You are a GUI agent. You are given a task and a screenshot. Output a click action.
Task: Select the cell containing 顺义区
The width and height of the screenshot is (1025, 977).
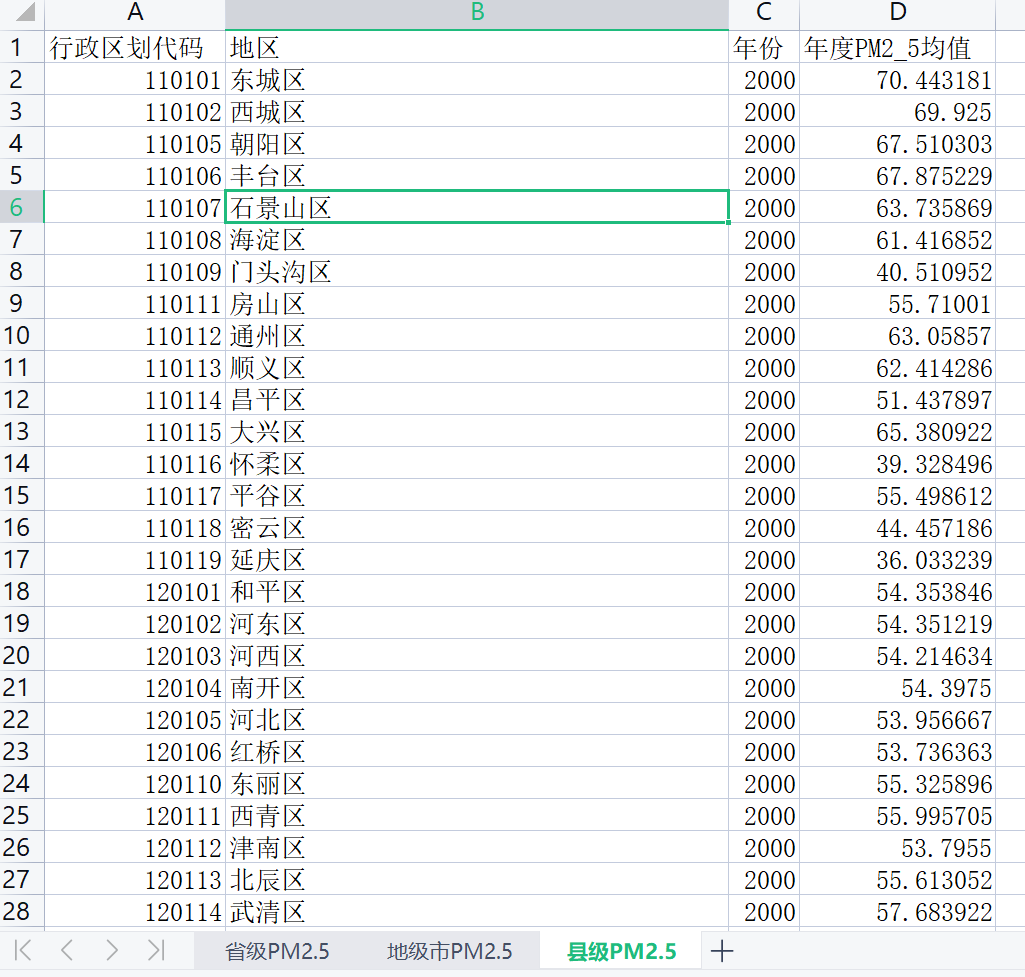click(477, 367)
